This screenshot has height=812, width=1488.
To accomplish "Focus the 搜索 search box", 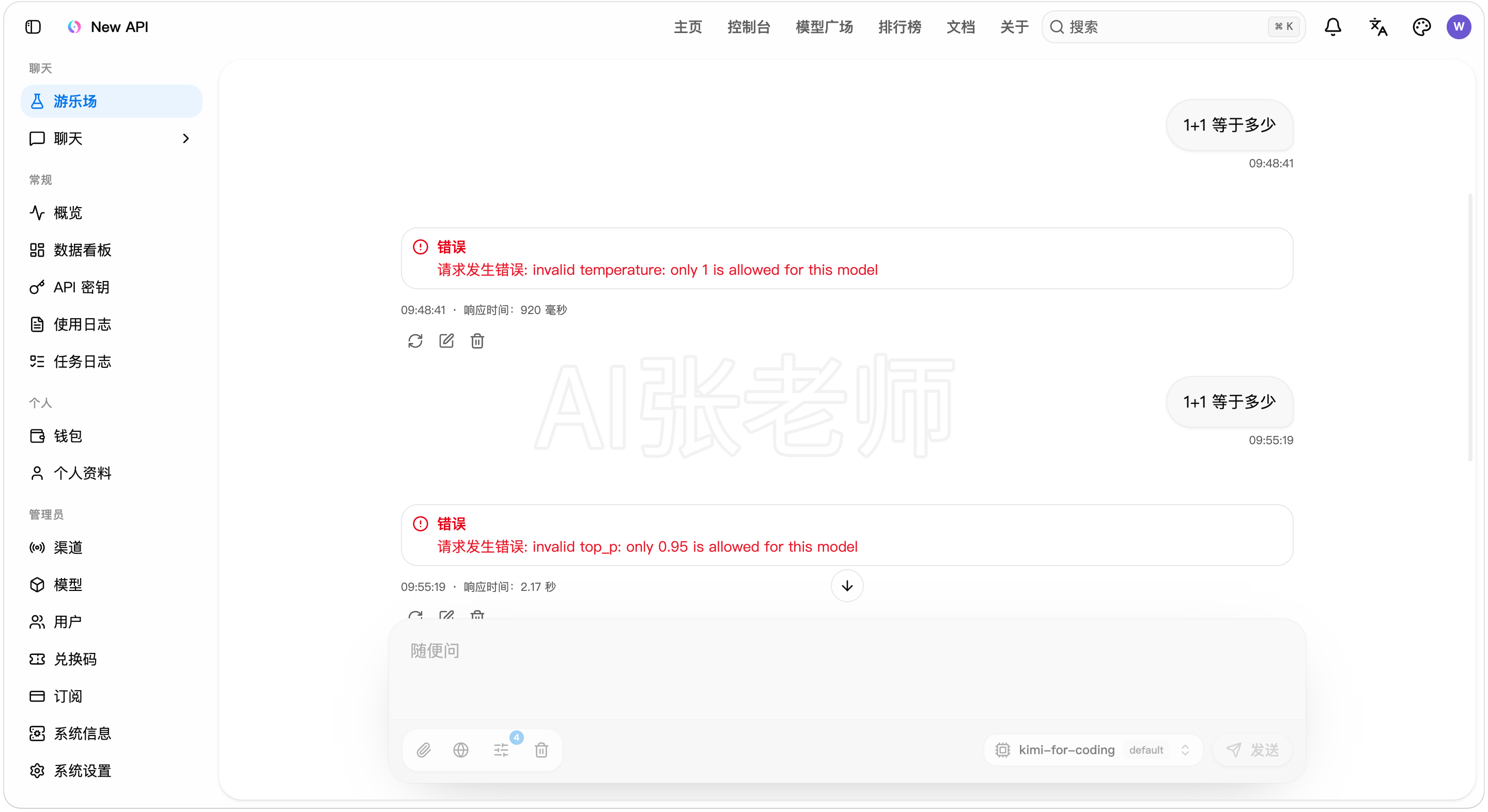I will (x=1173, y=27).
